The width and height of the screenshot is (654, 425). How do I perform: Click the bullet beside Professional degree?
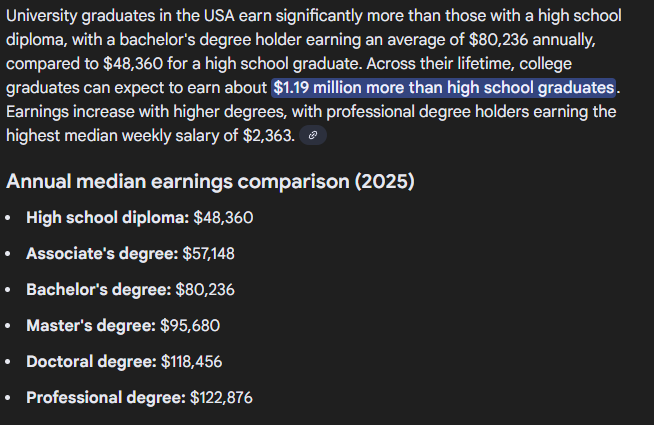click(x=10, y=398)
